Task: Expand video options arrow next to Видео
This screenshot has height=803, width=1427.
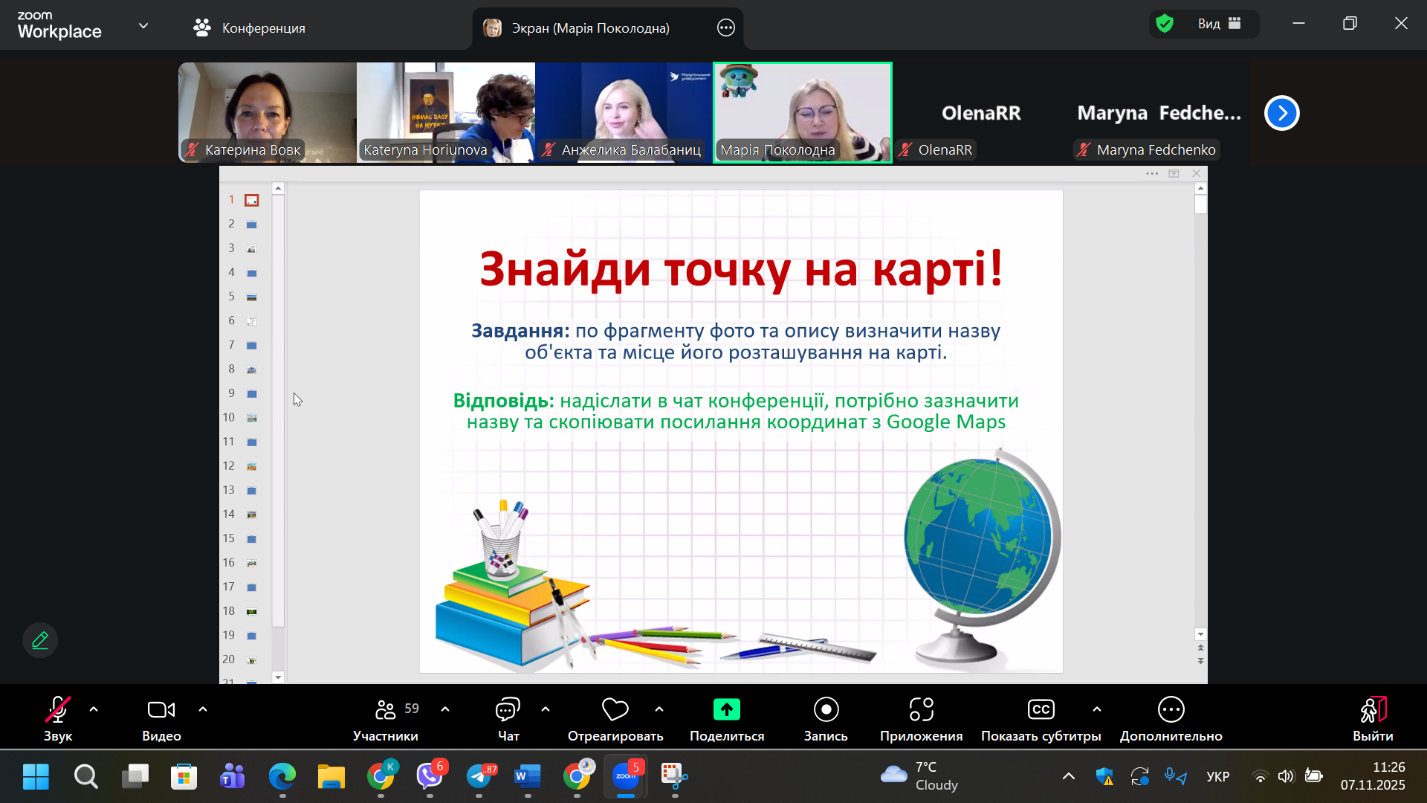Action: 203,710
